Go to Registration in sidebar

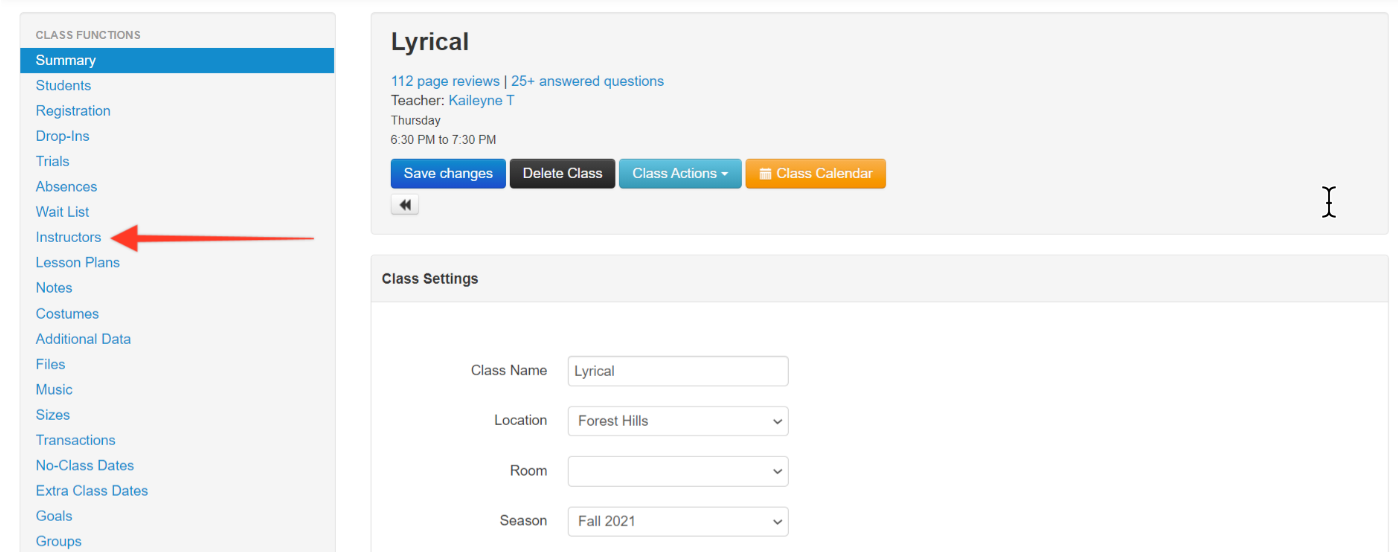73,111
